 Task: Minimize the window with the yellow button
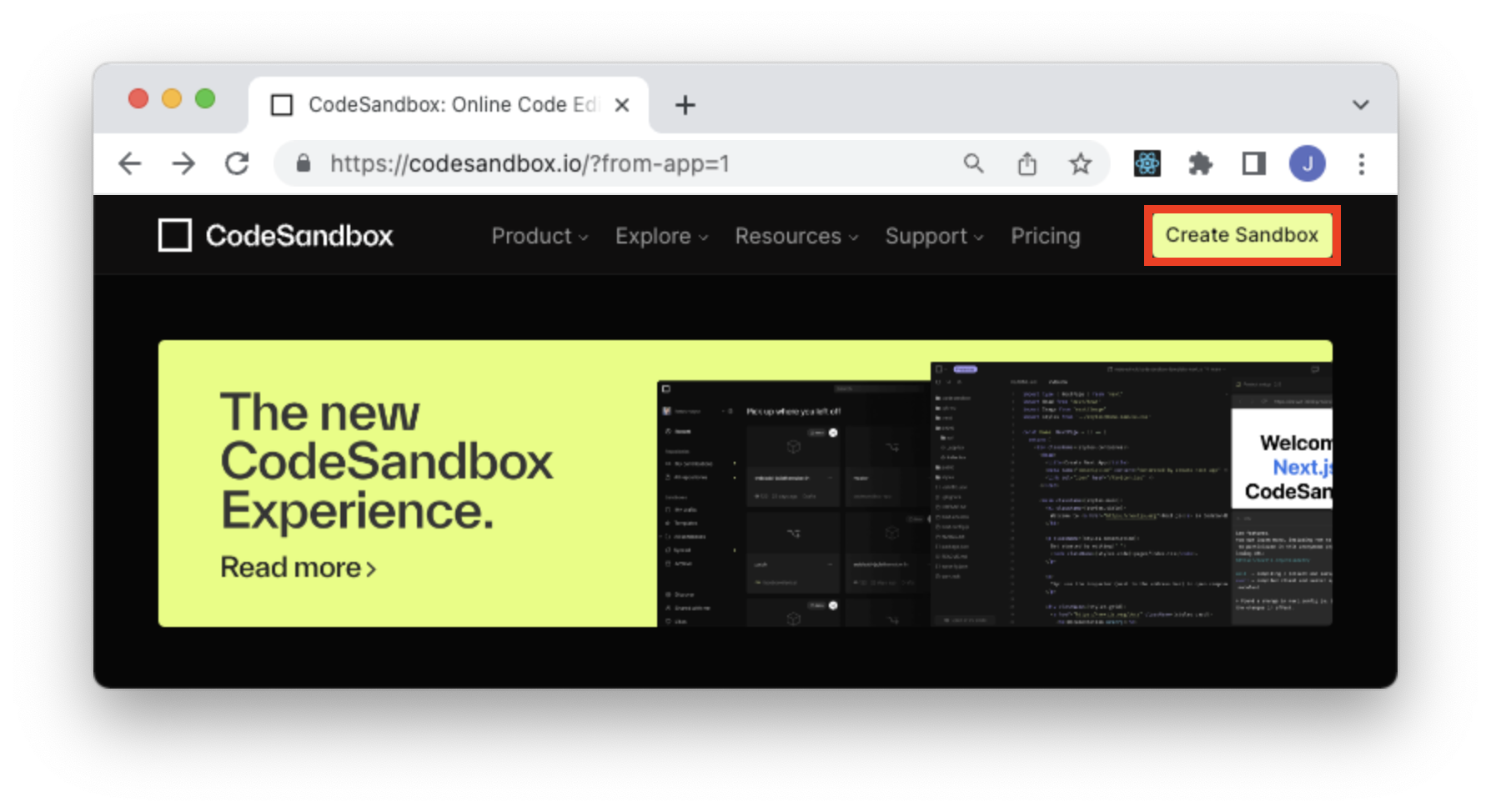[172, 99]
